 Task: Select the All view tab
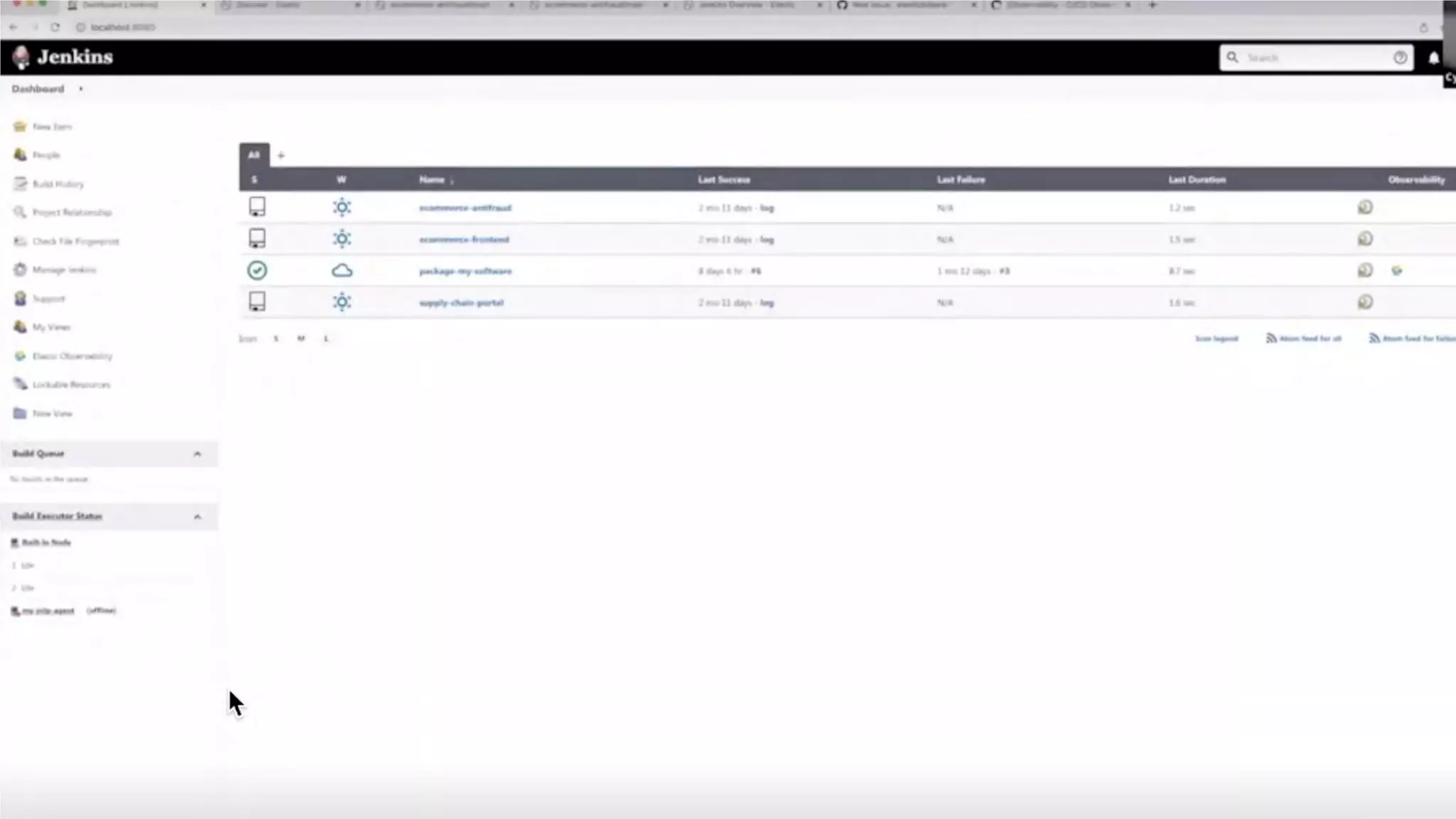[254, 155]
